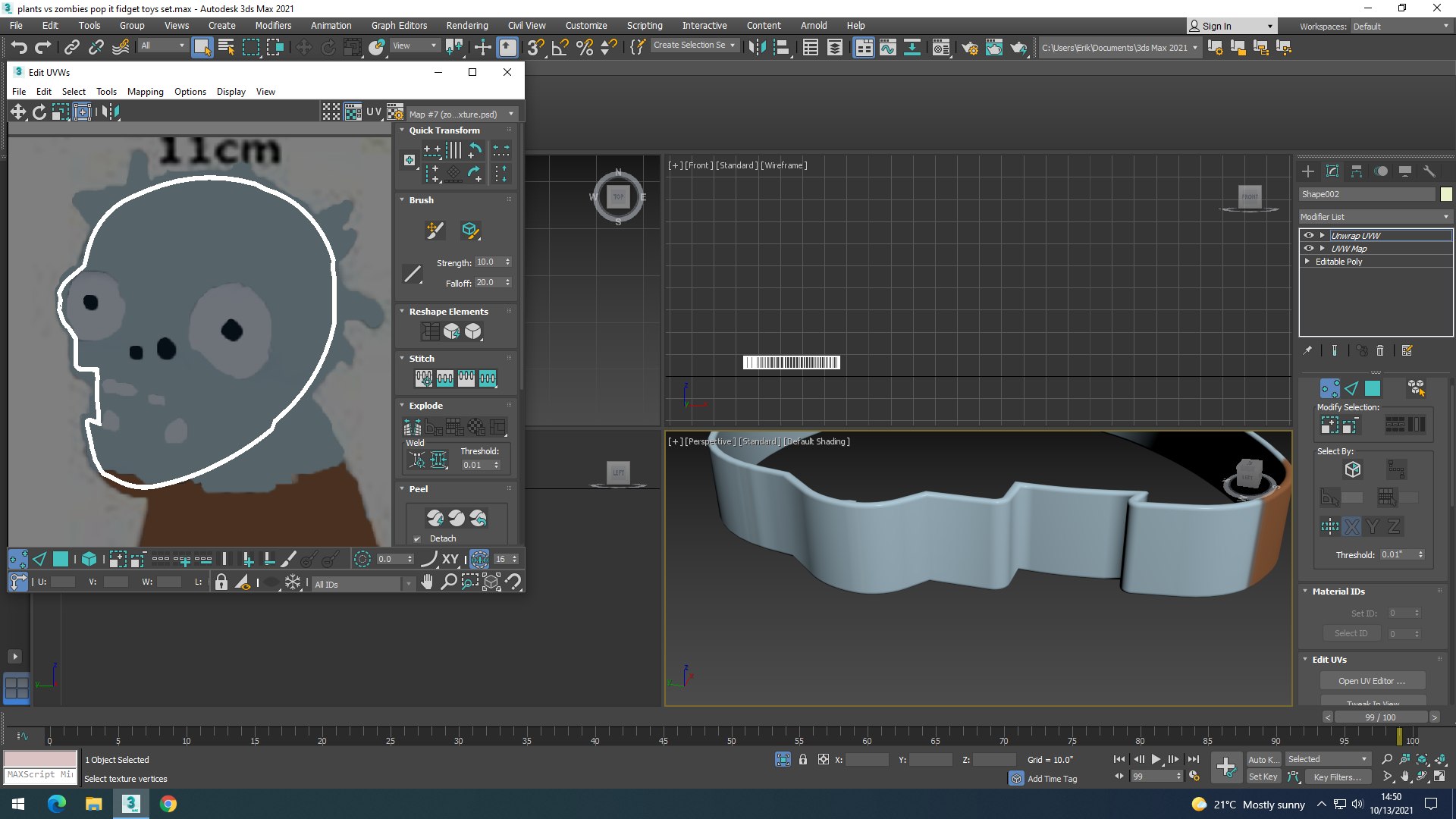The height and width of the screenshot is (819, 1456).
Task: Select the Freeform Mode tool in UV editor
Action: [x=82, y=112]
